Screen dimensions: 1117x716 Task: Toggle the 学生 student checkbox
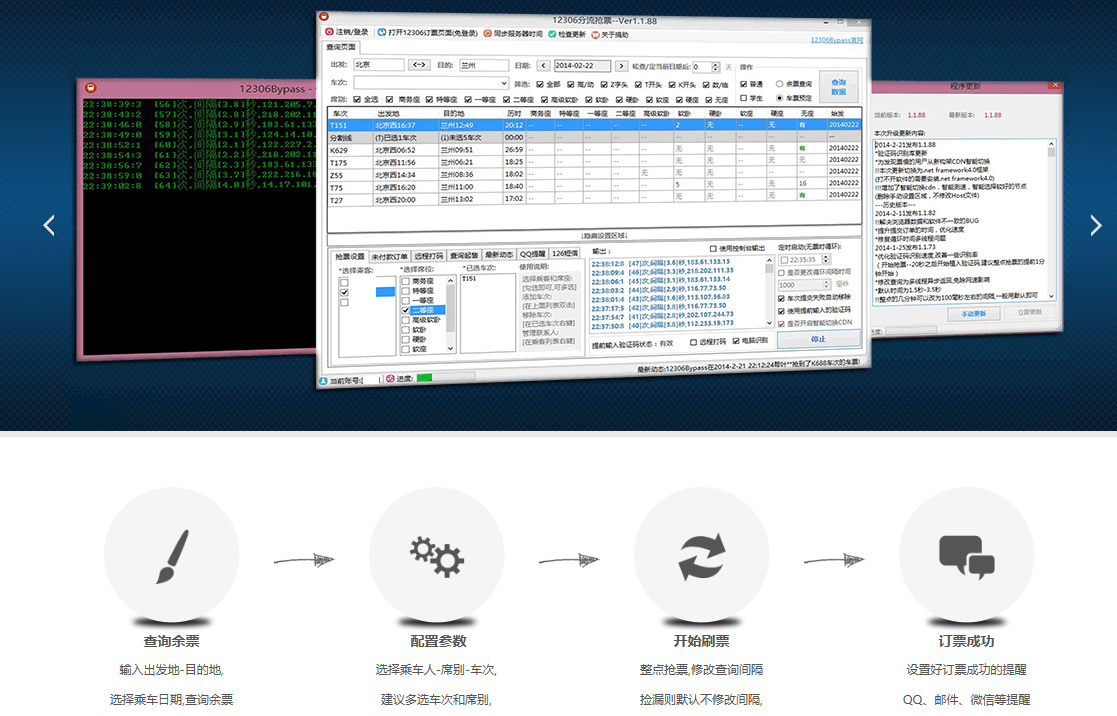pos(744,98)
